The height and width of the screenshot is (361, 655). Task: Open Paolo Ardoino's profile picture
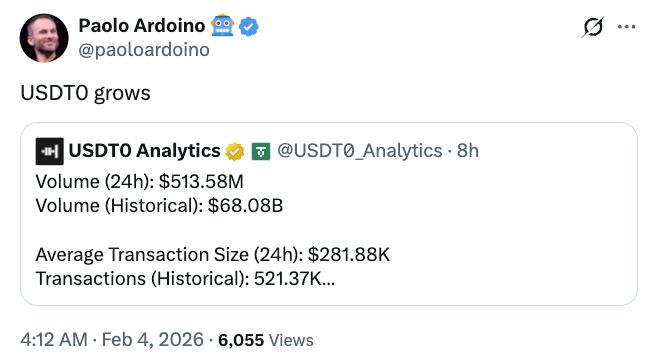tap(44, 38)
